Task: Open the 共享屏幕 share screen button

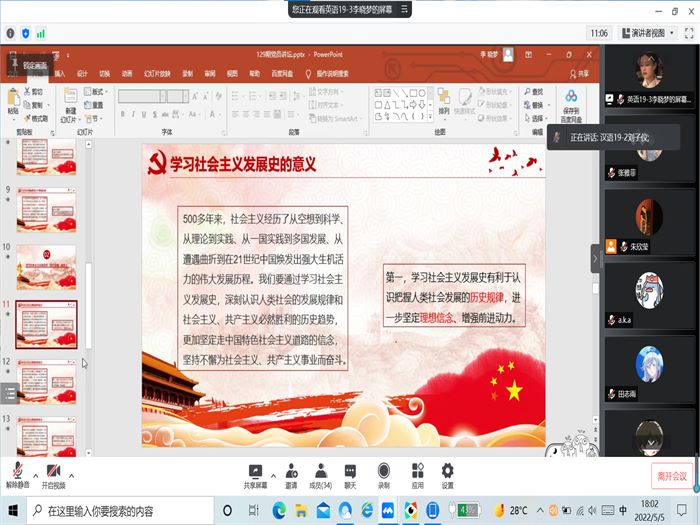Action: 256,474
